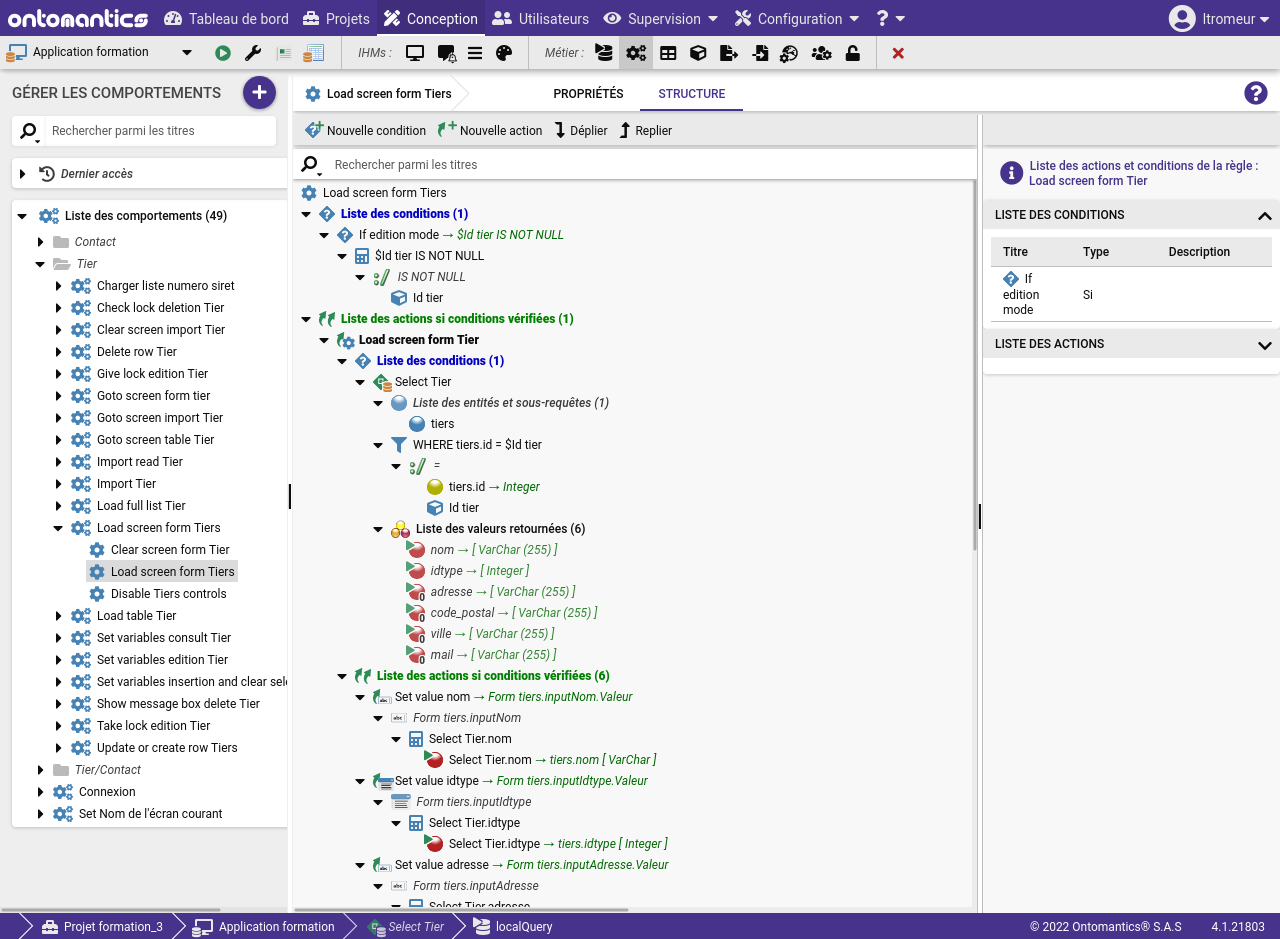The height and width of the screenshot is (939, 1280).
Task: Click Select Tier in bottom breadcrumb
Action: point(406,927)
